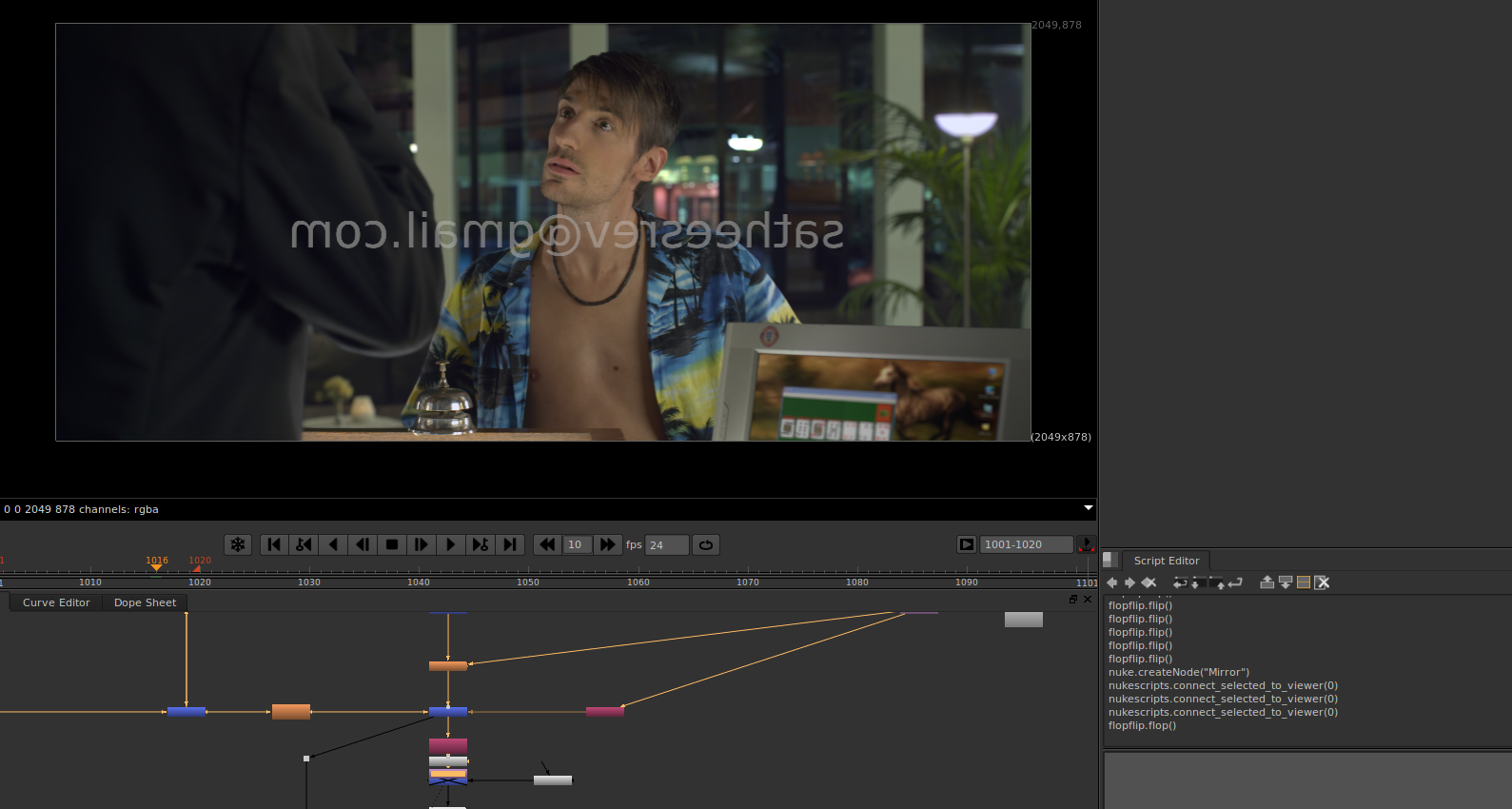The image size is (1512, 809).
Task: Open the Script Editor tab
Action: [1167, 561]
